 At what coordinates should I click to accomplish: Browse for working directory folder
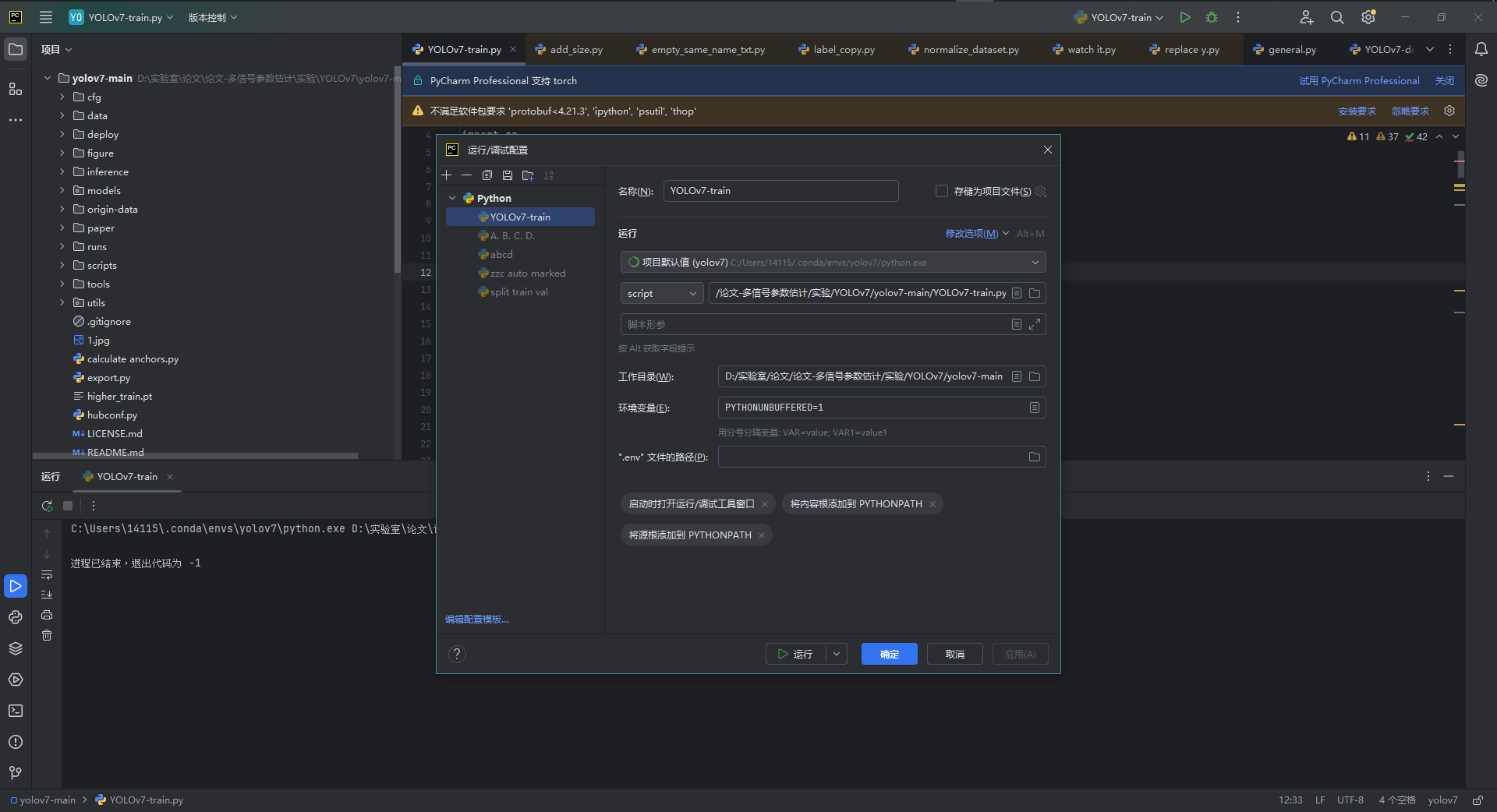[1035, 376]
